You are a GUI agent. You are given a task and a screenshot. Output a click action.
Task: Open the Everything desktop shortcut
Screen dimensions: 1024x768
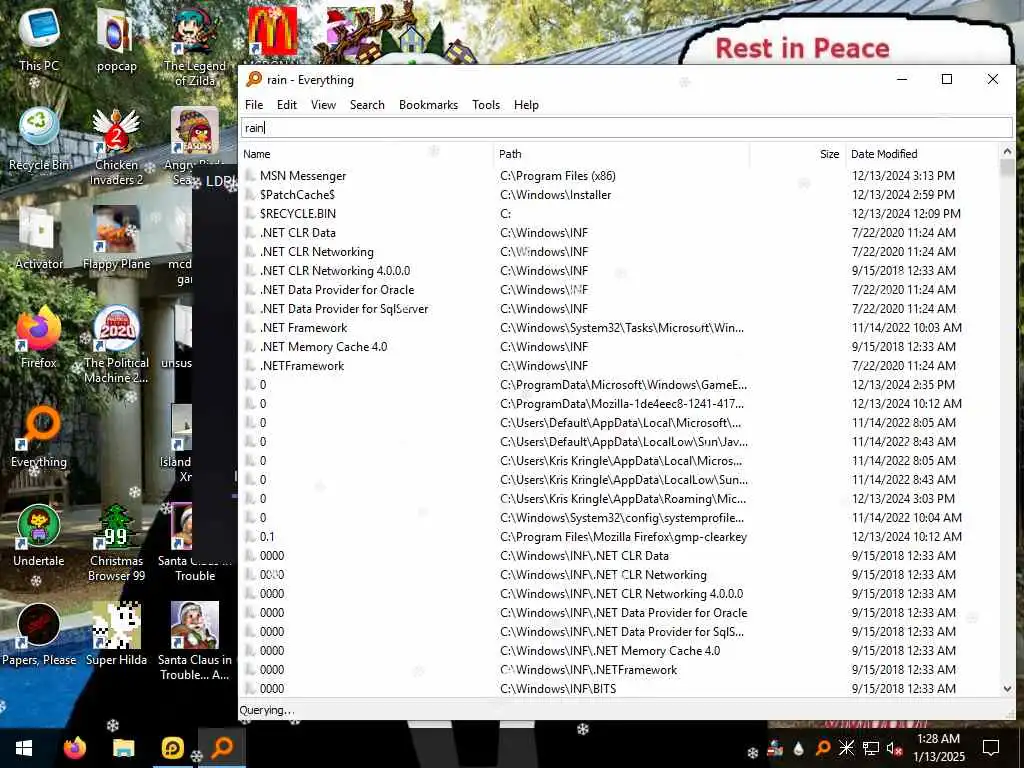pos(39,436)
